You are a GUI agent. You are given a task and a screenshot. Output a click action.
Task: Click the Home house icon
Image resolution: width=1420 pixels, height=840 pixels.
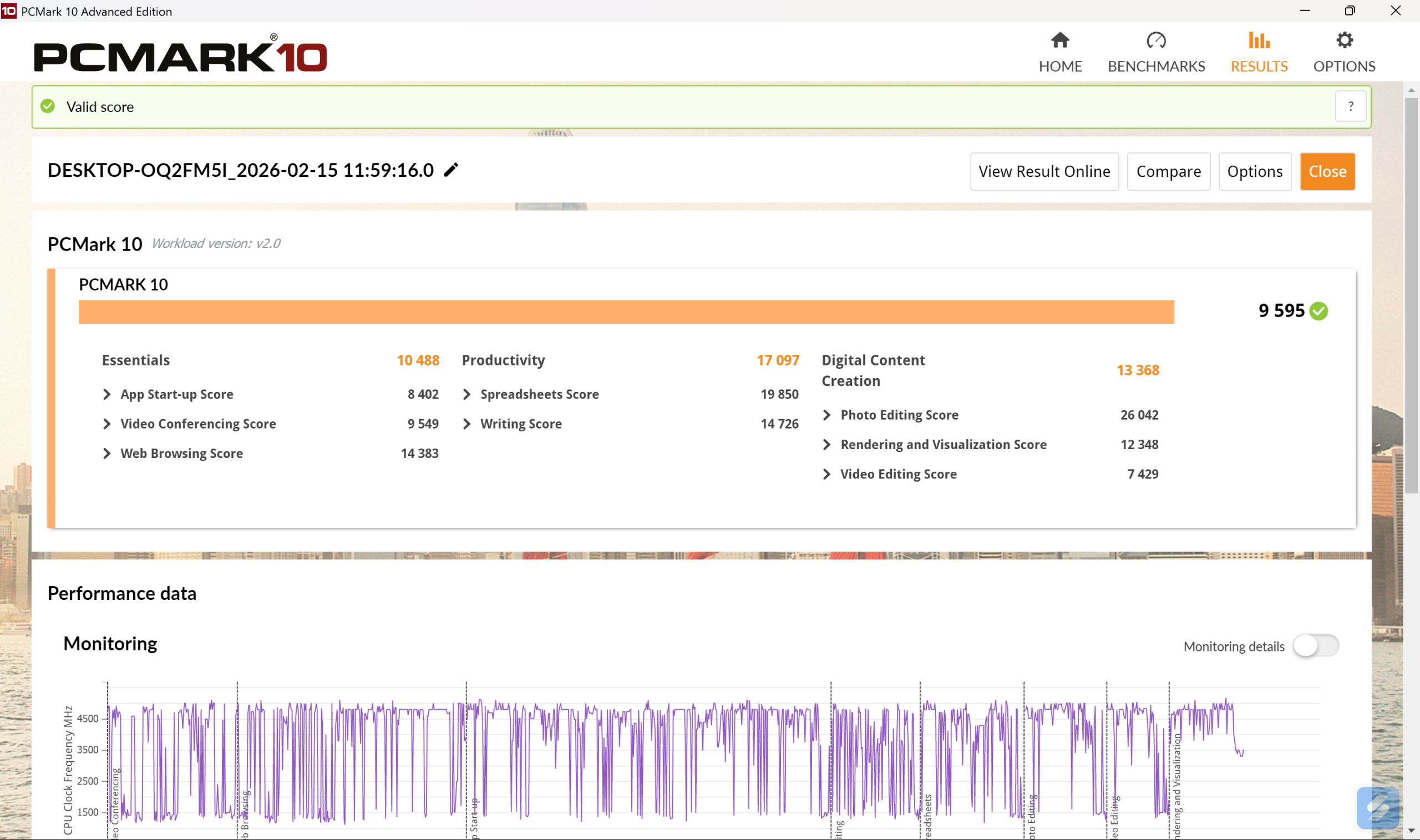pos(1060,41)
